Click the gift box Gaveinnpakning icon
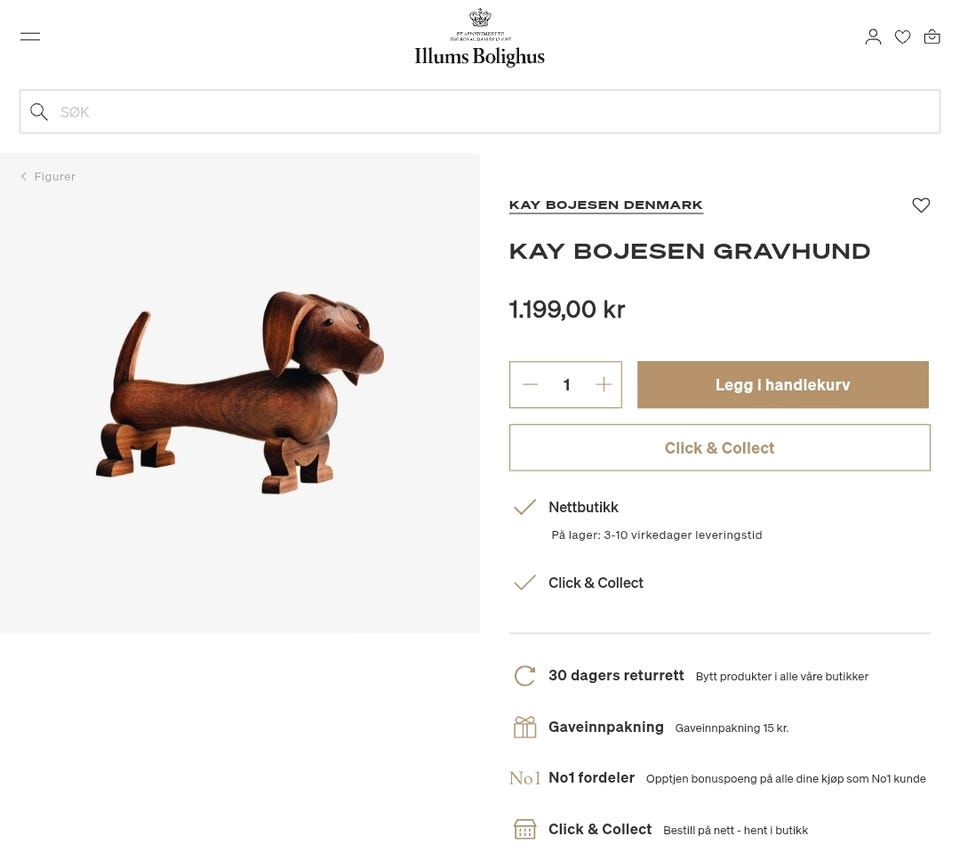Viewport: 960px width, 852px height. click(x=524, y=727)
